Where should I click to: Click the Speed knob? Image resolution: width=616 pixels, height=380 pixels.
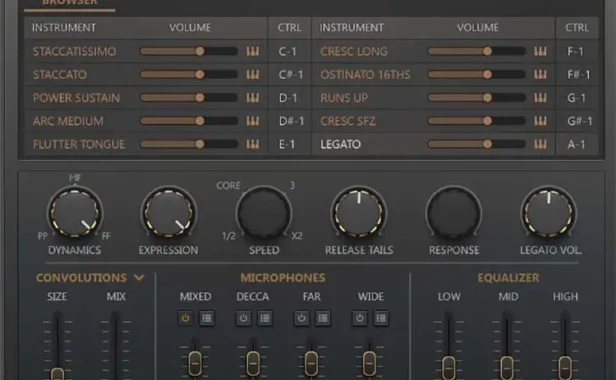(264, 213)
